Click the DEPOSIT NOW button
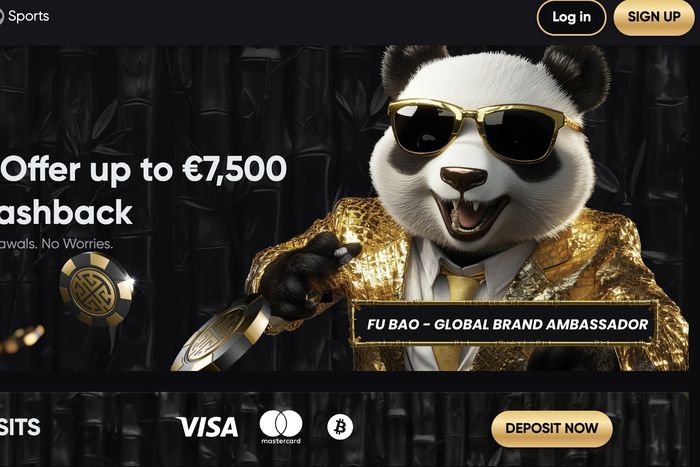This screenshot has width=700, height=467. 552,428
